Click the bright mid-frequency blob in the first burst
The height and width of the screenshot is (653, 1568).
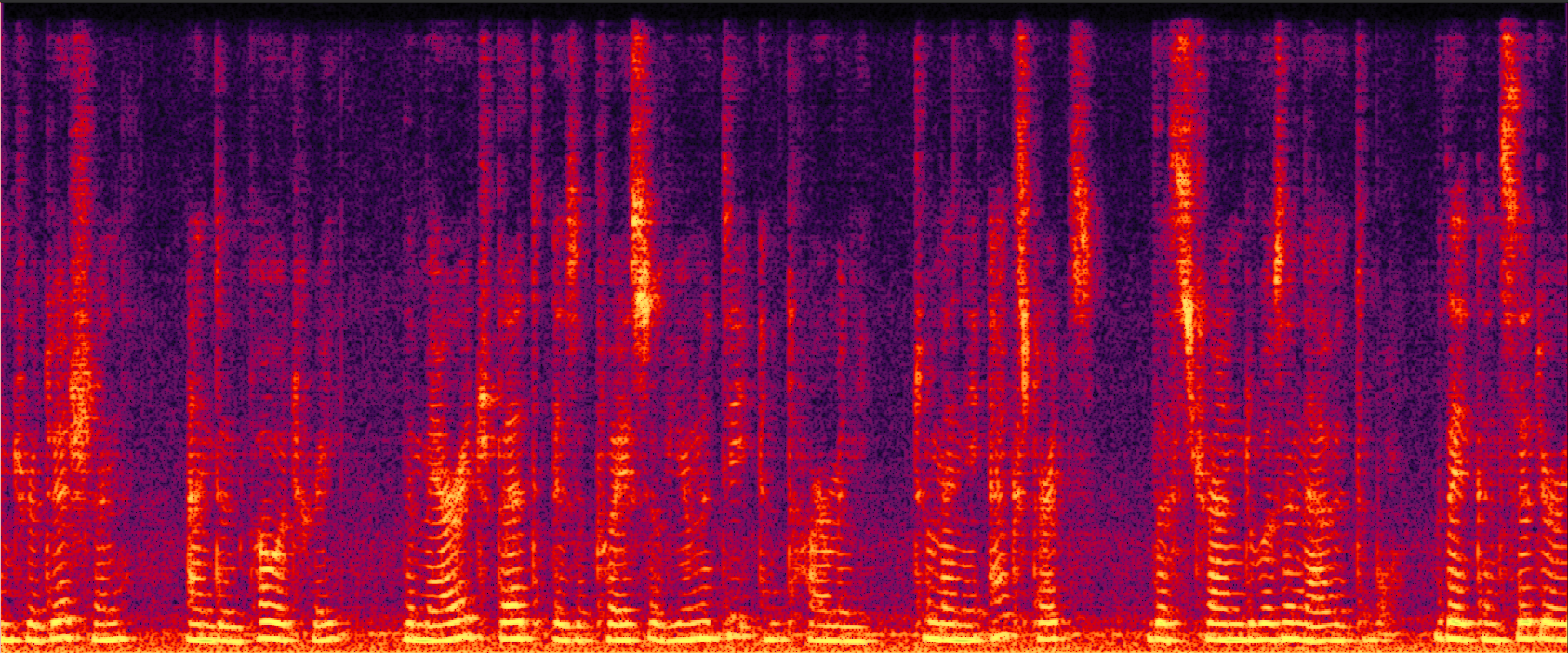point(79,400)
